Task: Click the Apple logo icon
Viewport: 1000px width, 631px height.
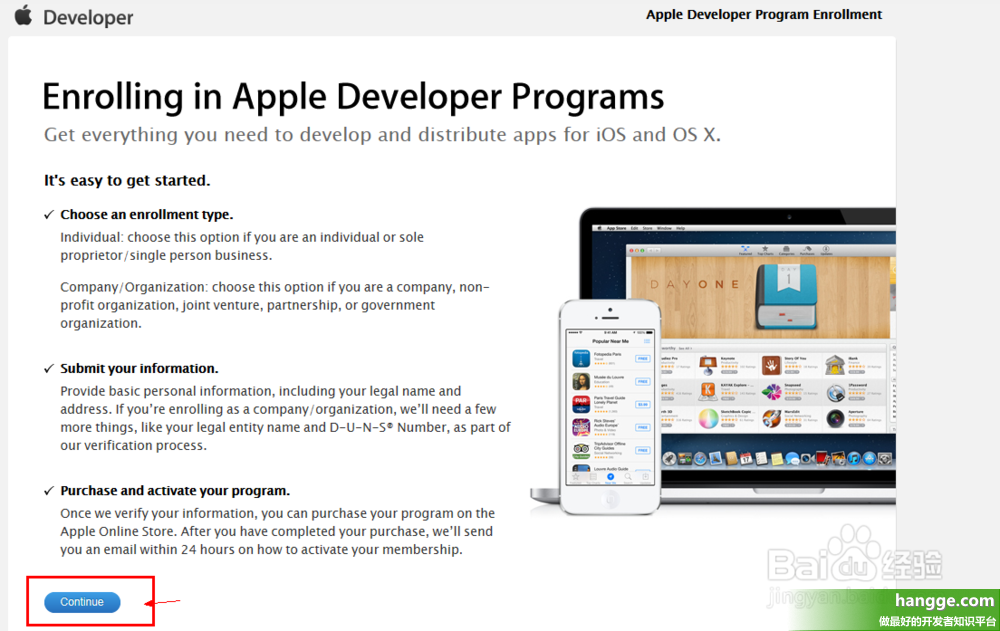Action: pos(24,15)
